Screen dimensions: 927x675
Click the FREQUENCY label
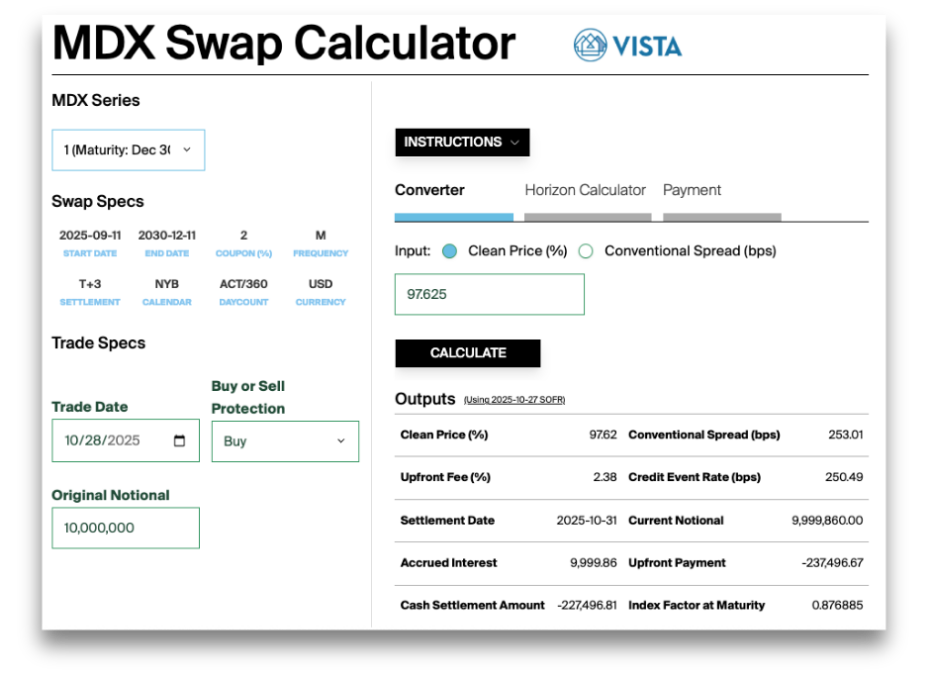tap(320, 253)
